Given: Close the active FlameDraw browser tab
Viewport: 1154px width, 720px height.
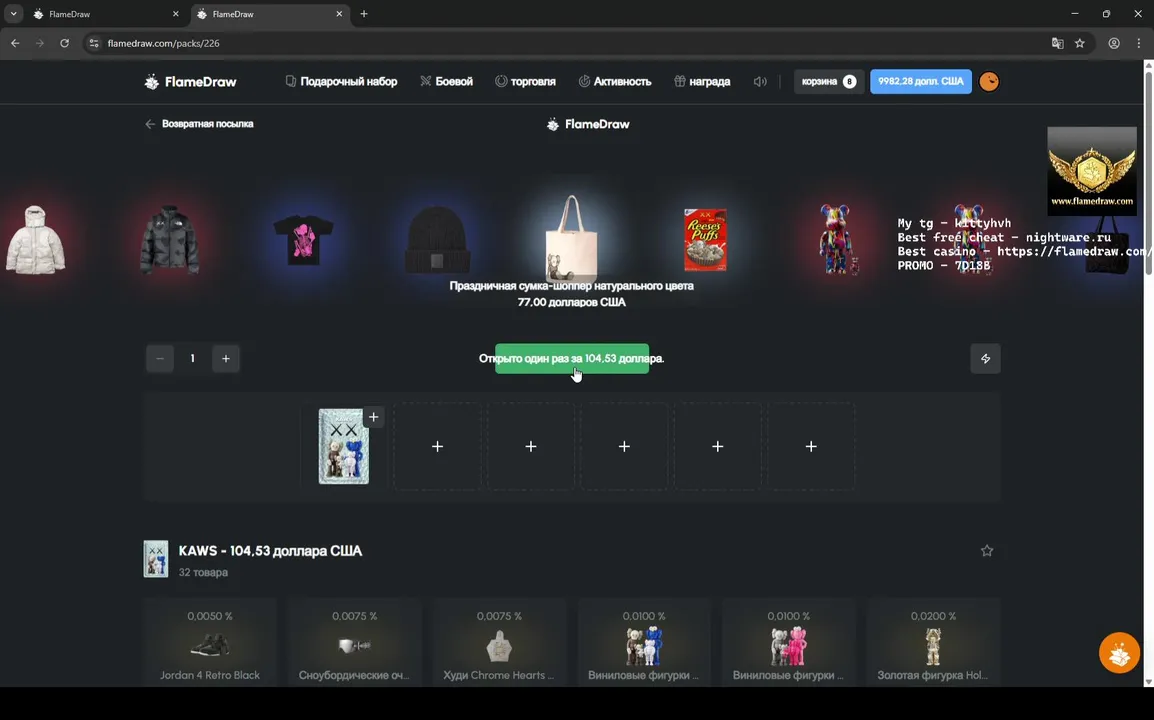Looking at the screenshot, I should pyautogui.click(x=339, y=14).
